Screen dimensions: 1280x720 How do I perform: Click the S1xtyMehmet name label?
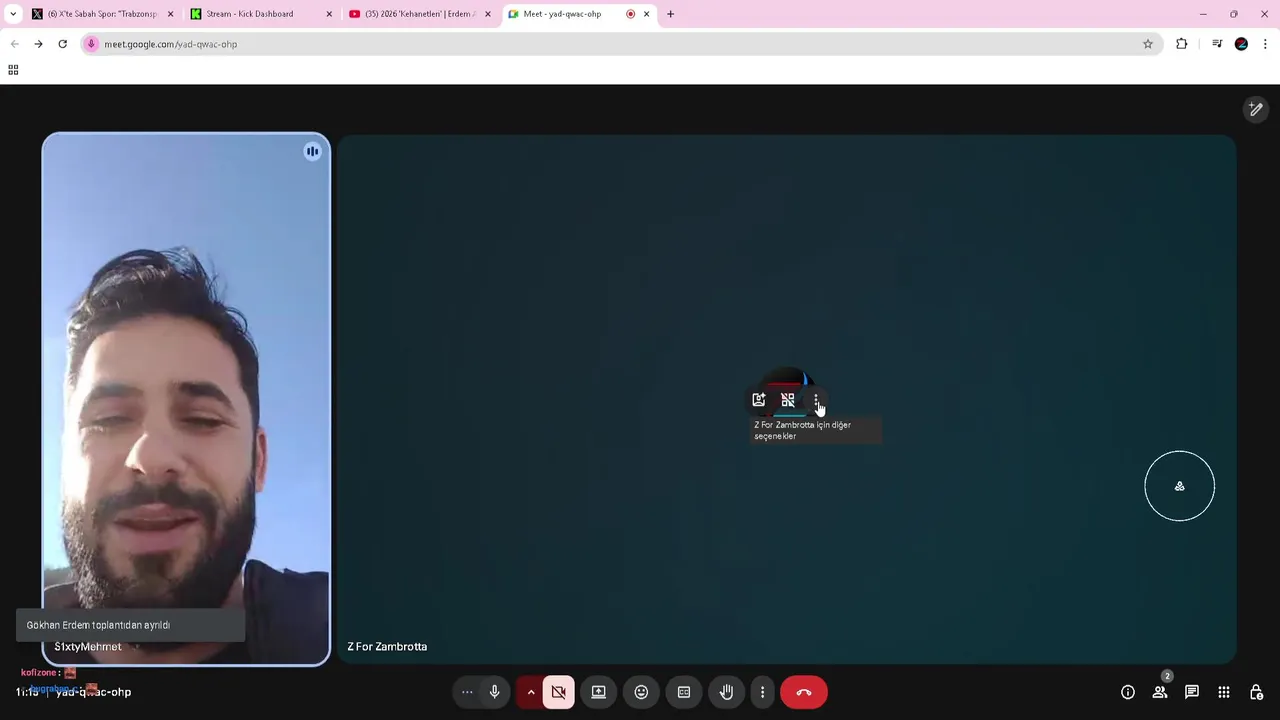tap(88, 647)
